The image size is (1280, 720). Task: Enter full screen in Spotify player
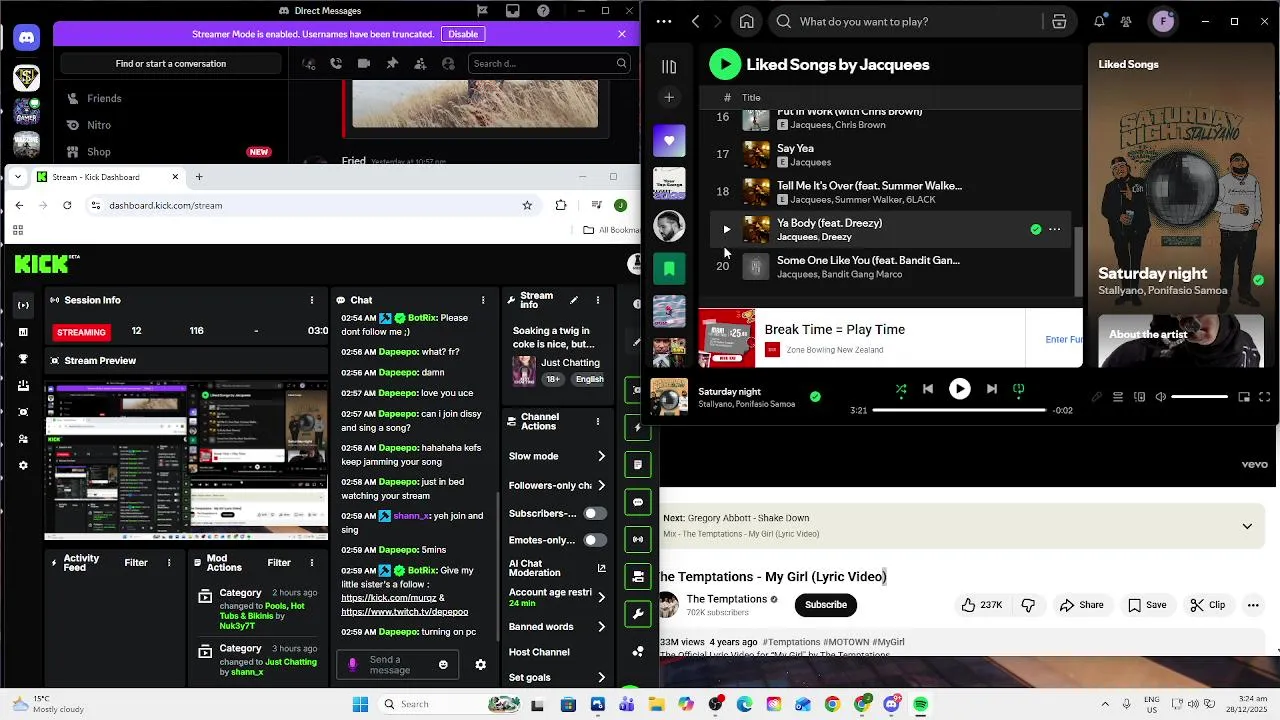(1264, 397)
